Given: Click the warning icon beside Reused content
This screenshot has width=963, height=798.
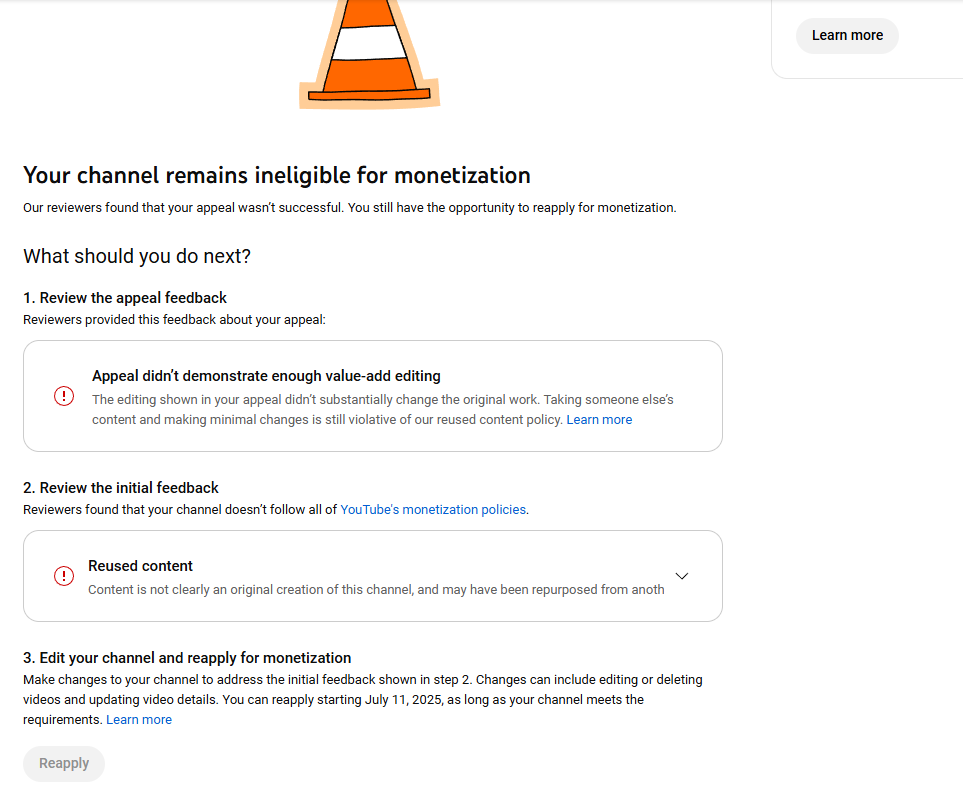Looking at the screenshot, I should [64, 576].
